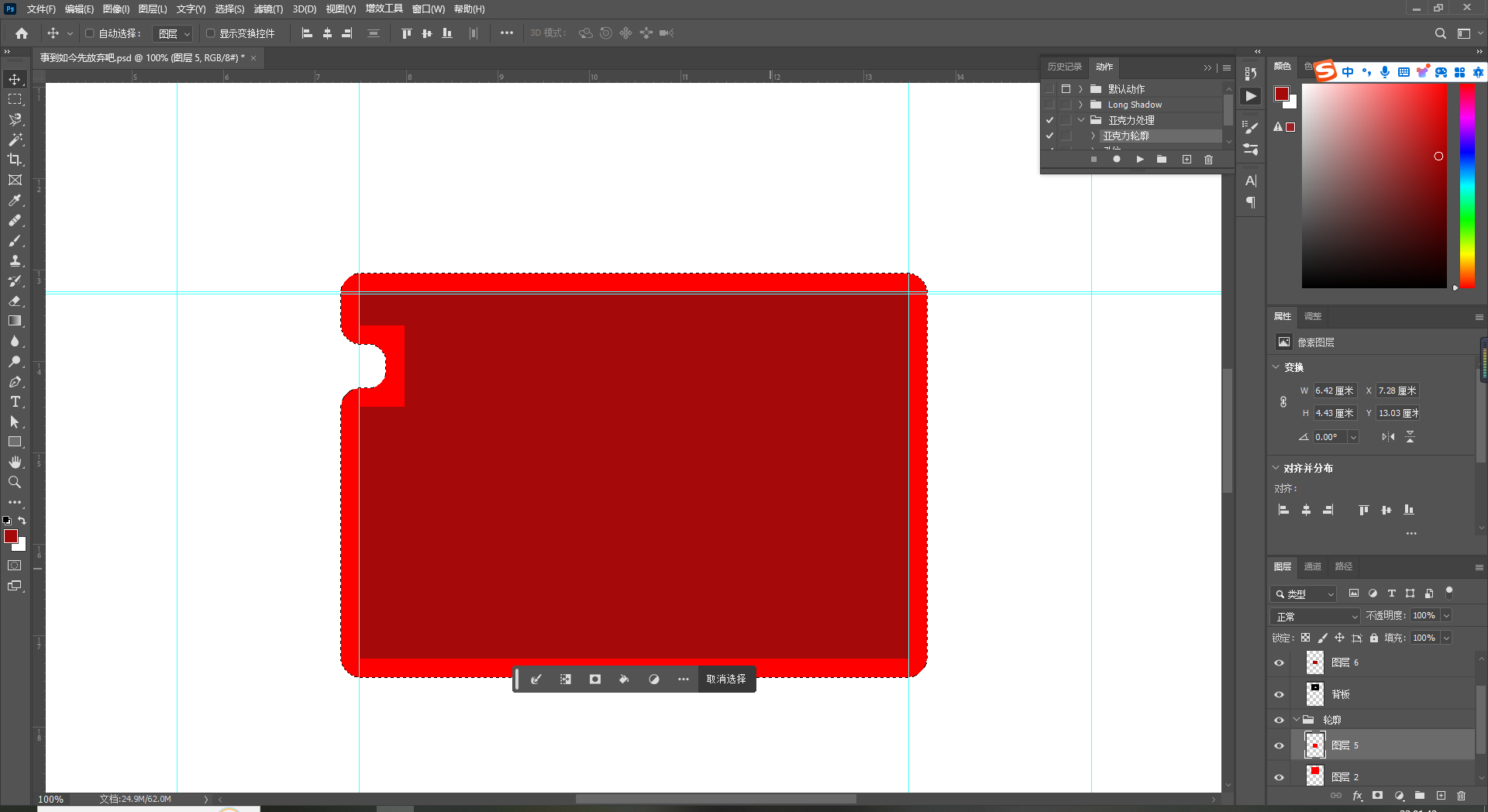Click the rotation angle input field
Viewport: 1488px width, 812px height.
click(1330, 437)
